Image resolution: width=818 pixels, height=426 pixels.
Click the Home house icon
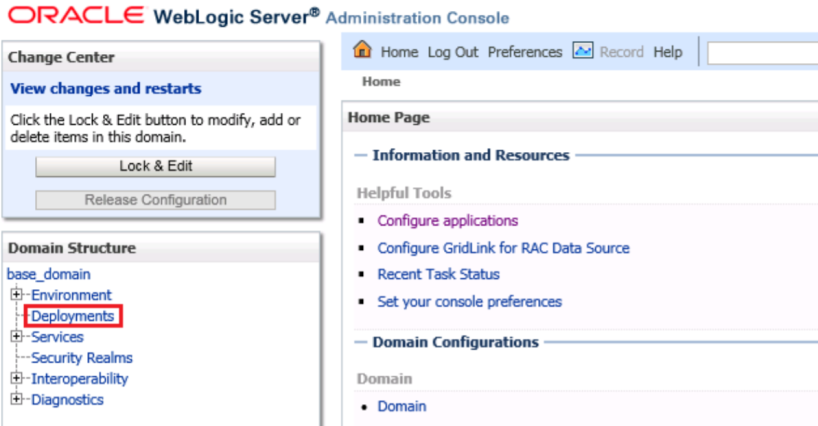coord(362,50)
